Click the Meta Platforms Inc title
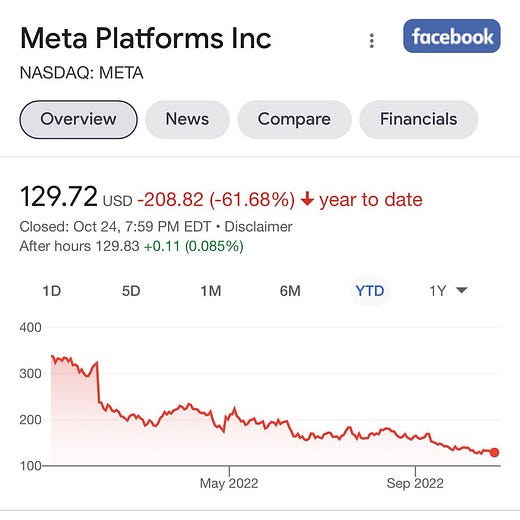The image size is (520, 520). click(x=146, y=38)
